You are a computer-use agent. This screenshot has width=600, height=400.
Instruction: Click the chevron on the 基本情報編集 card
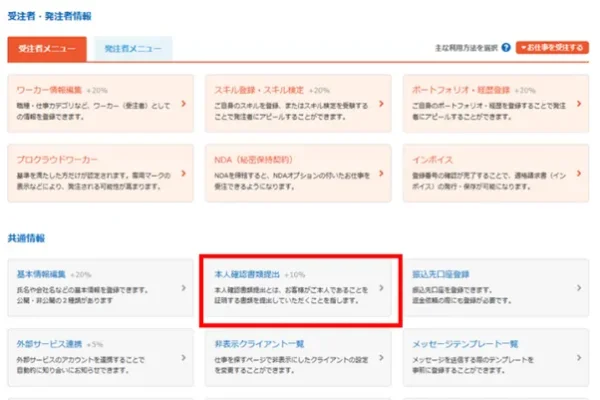tap(184, 288)
